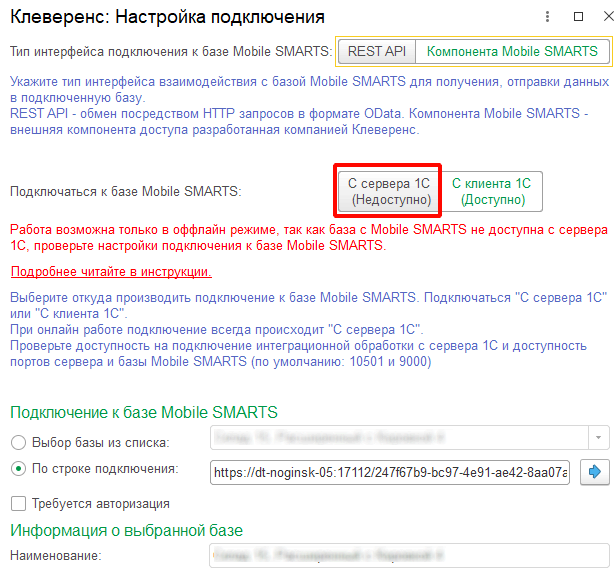This screenshot has height=573, width=616.
Task: Click the Информация о выбранной базе heading
Action: point(126,531)
